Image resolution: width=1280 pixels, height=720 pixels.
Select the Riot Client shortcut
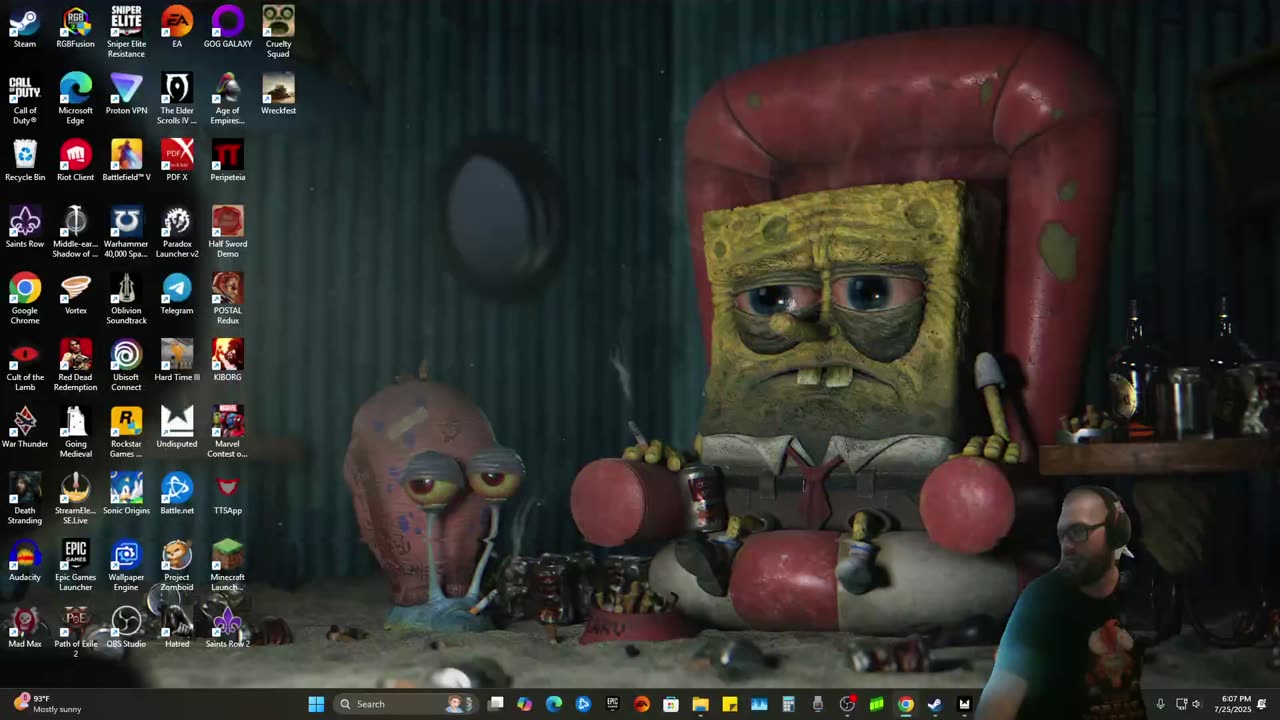click(76, 161)
